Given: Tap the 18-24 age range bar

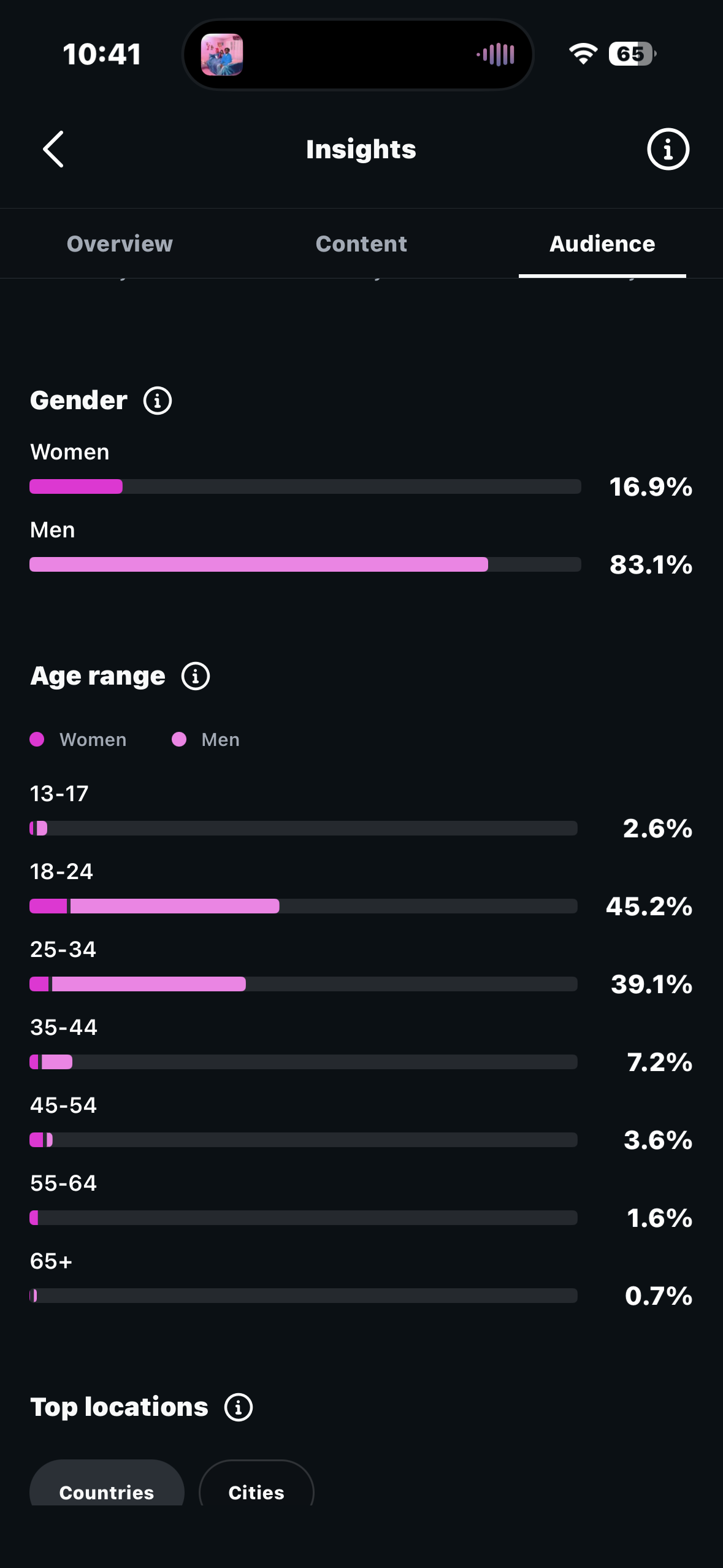Looking at the screenshot, I should tap(304, 906).
